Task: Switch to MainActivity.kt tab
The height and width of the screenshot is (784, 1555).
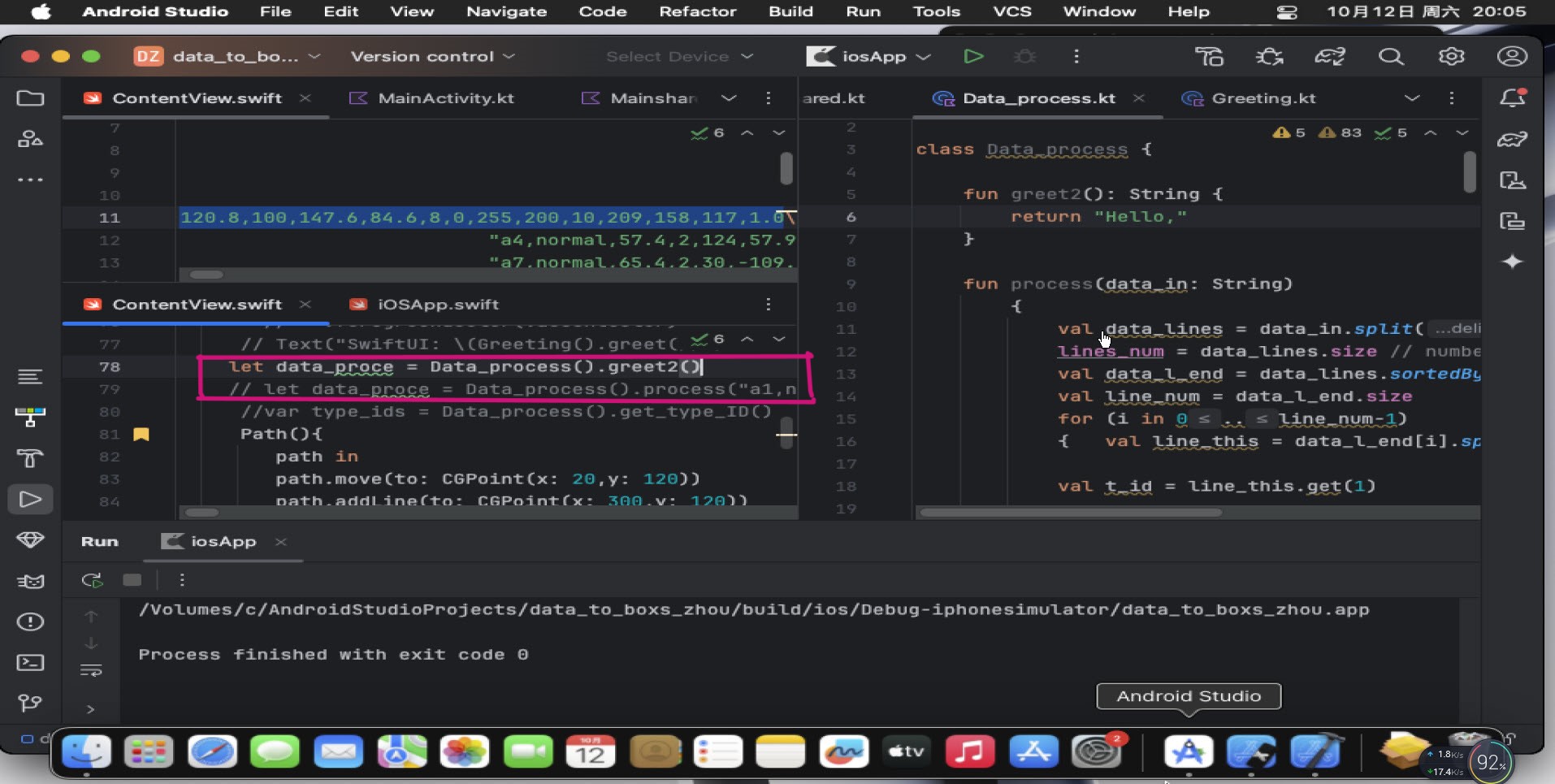Action: point(432,98)
